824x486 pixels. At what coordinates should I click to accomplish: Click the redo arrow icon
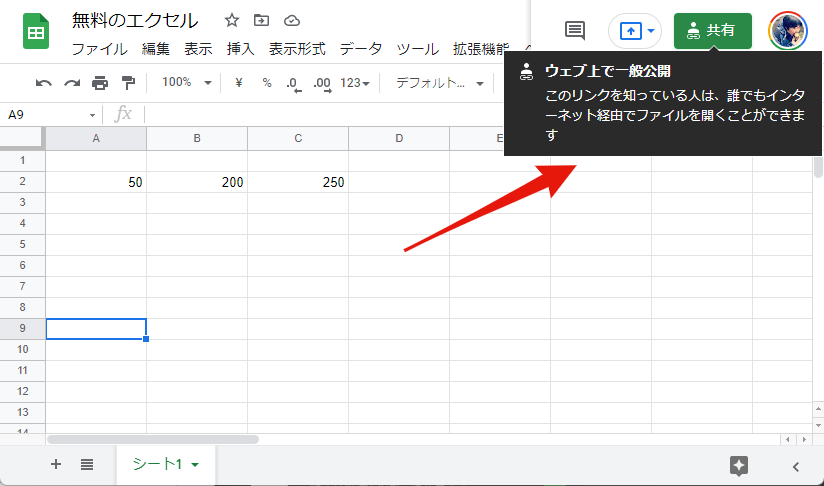pyautogui.click(x=71, y=83)
